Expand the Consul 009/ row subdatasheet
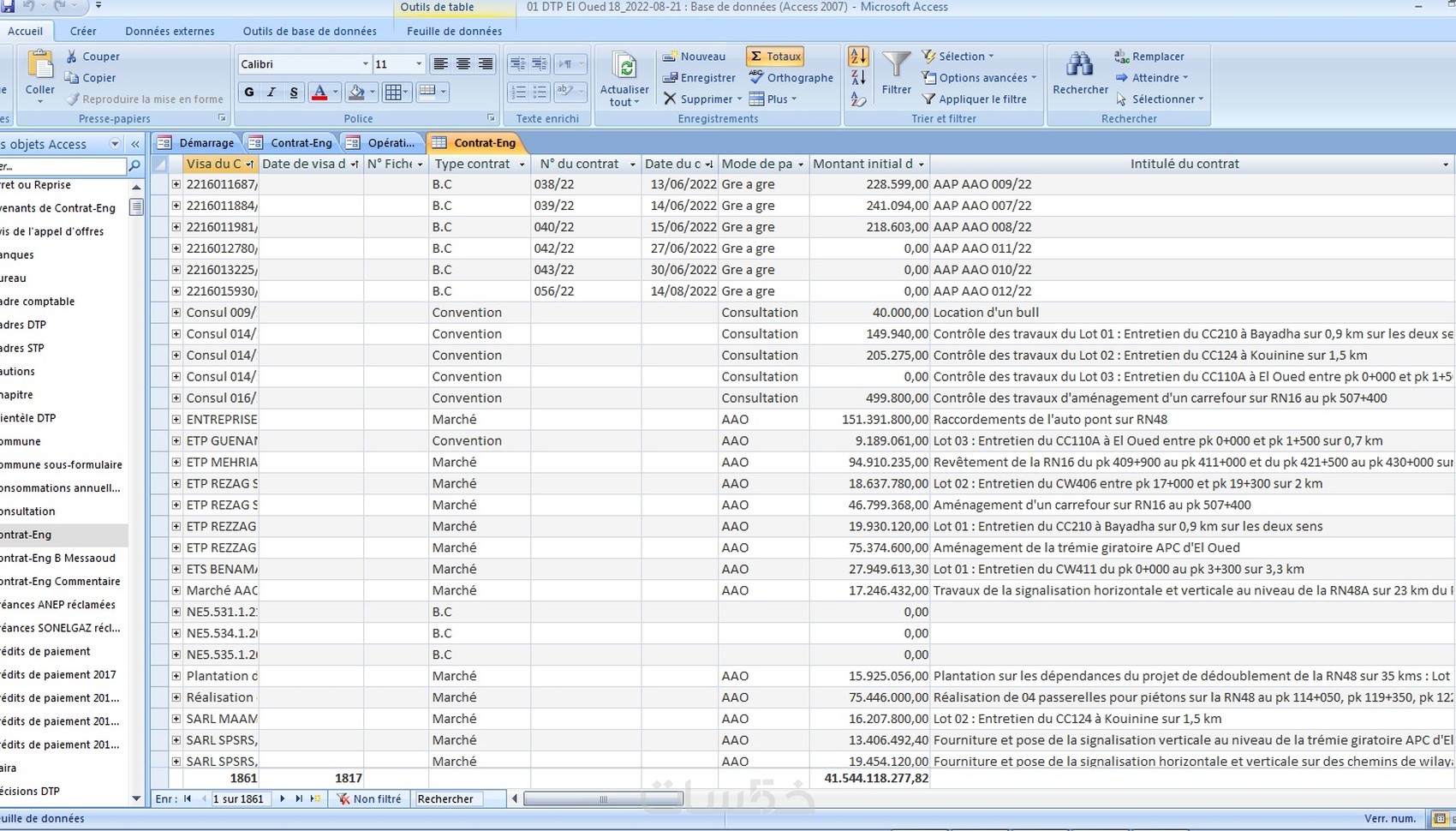Image resolution: width=1456 pixels, height=831 pixels. pos(176,313)
